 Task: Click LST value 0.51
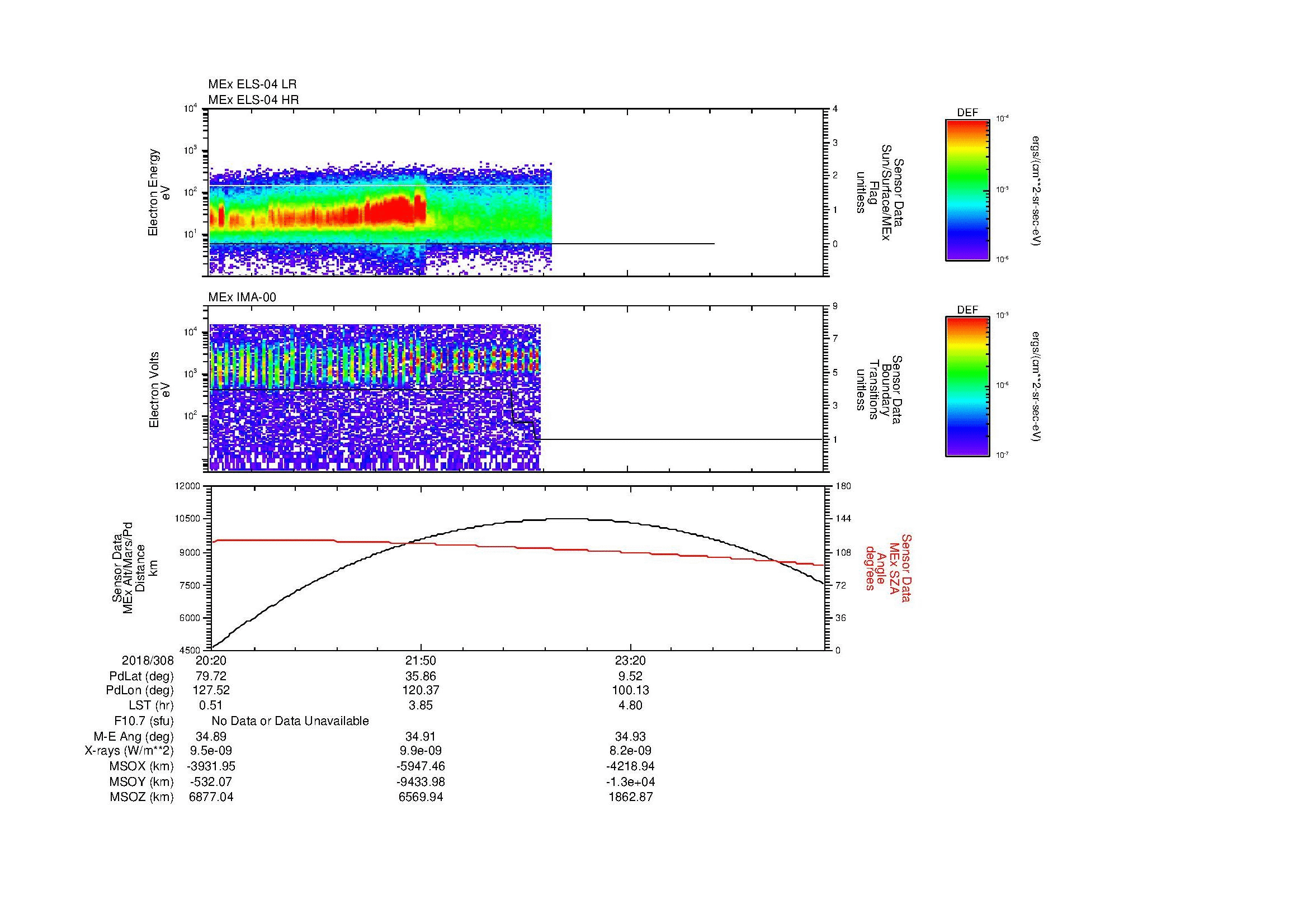pyautogui.click(x=211, y=705)
